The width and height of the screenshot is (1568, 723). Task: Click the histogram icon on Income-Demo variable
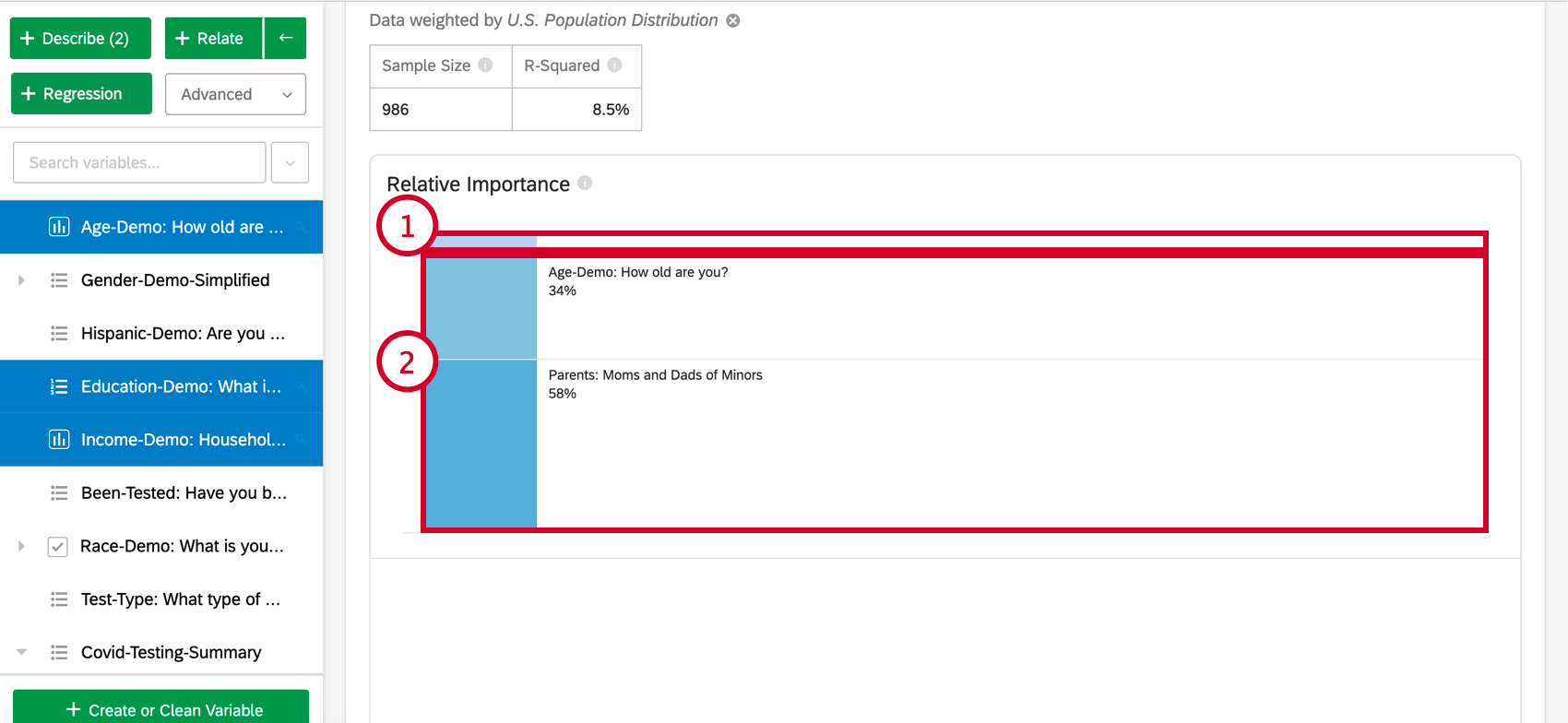click(59, 440)
